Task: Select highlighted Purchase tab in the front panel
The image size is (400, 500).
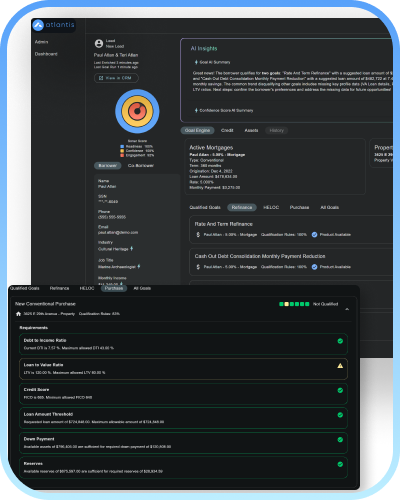Action: point(114,288)
